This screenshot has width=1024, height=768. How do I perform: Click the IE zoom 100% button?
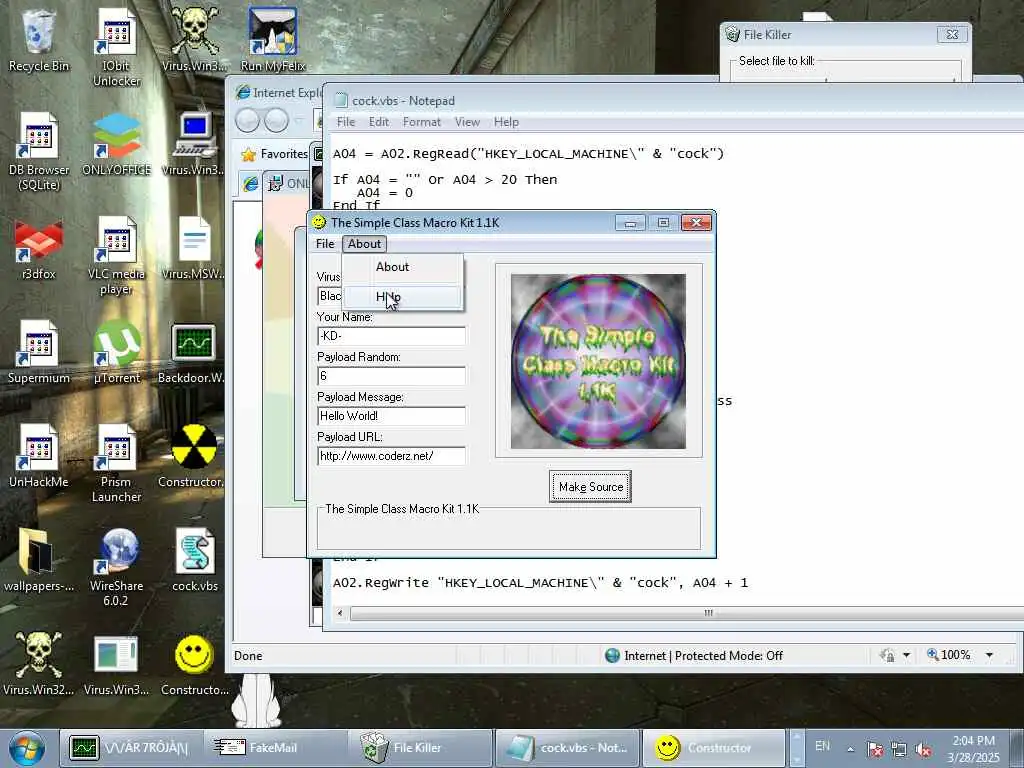pos(948,655)
